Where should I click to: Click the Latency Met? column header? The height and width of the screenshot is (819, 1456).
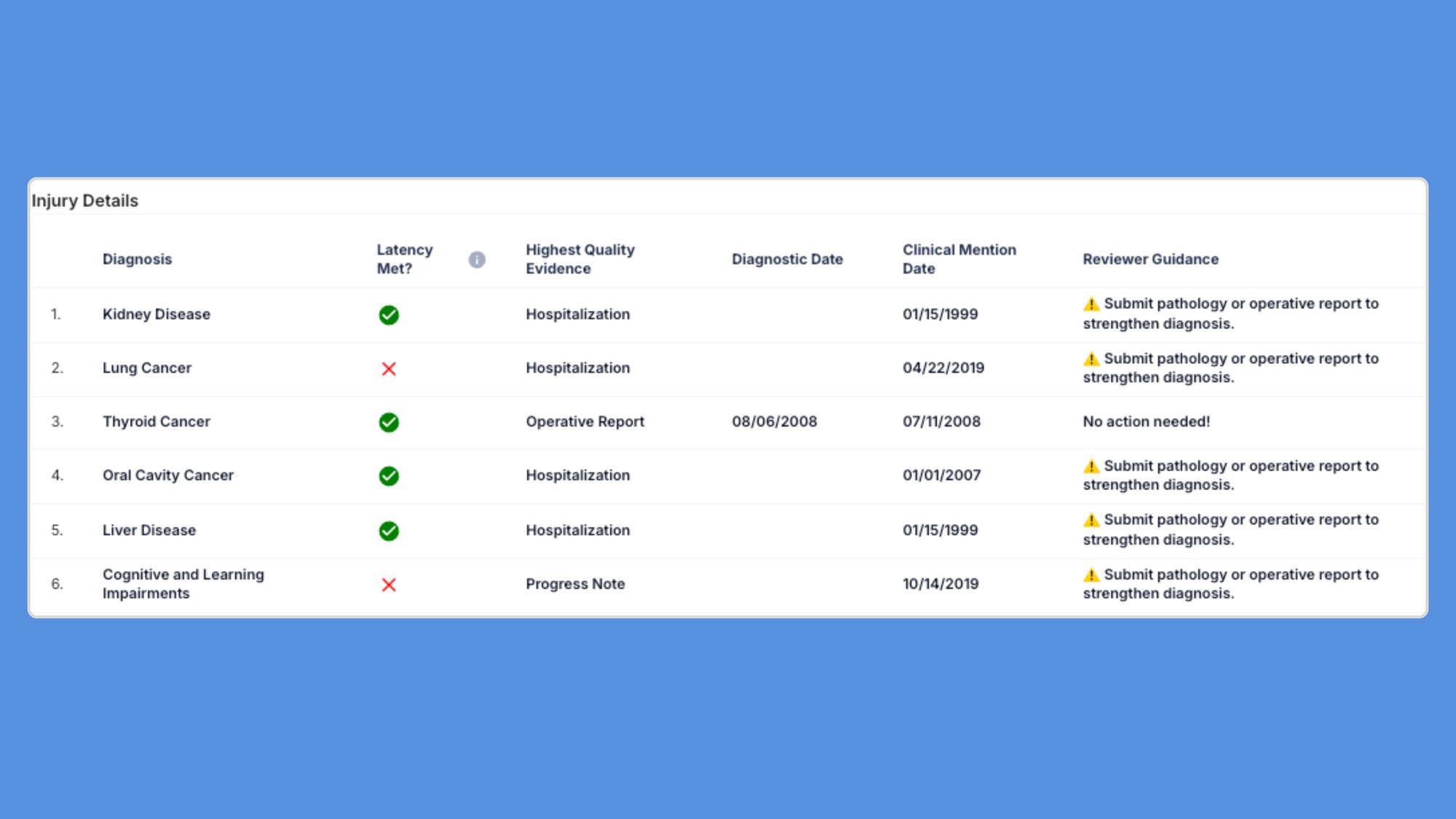(x=405, y=258)
